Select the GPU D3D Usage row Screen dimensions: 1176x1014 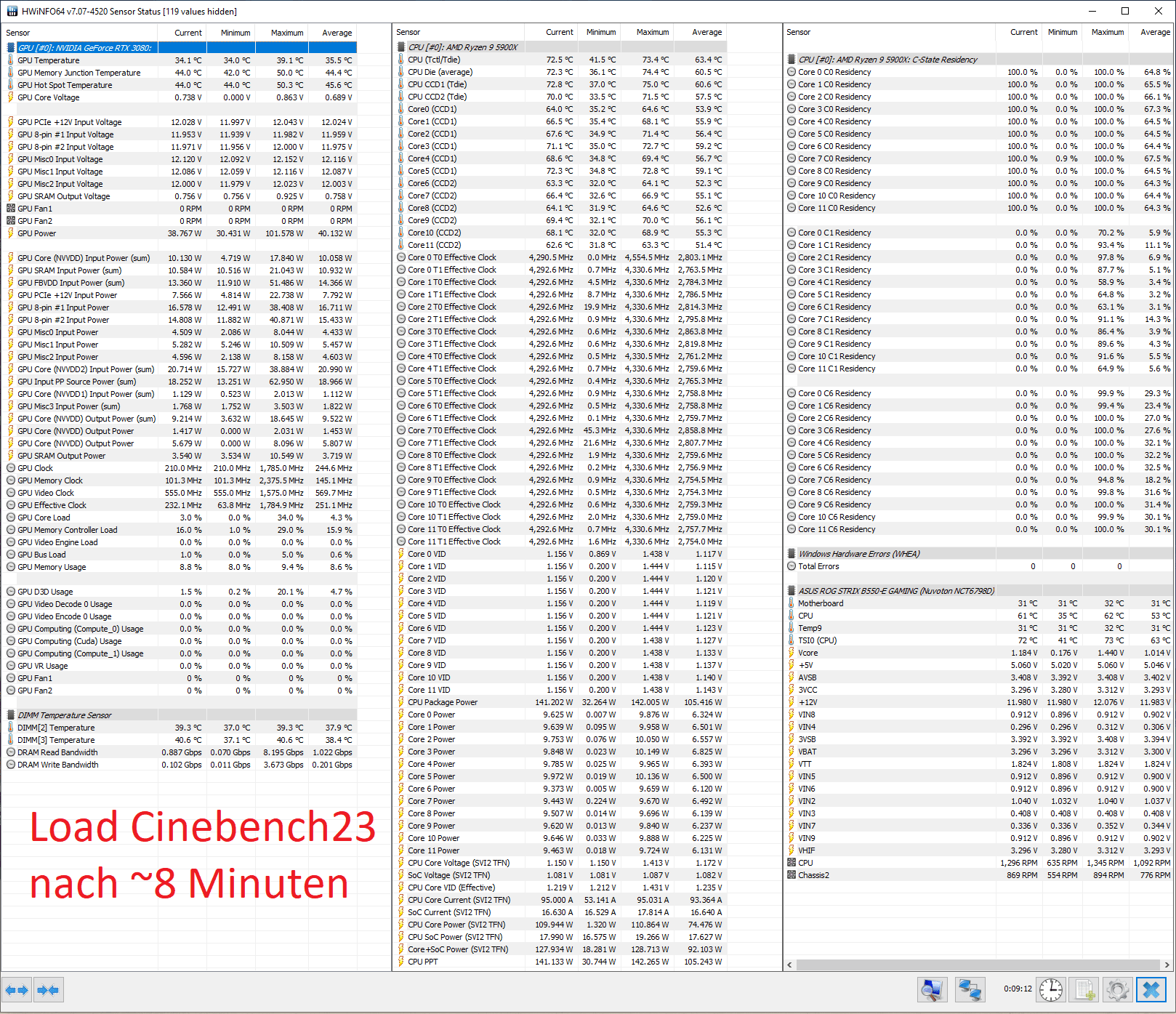tap(180, 592)
